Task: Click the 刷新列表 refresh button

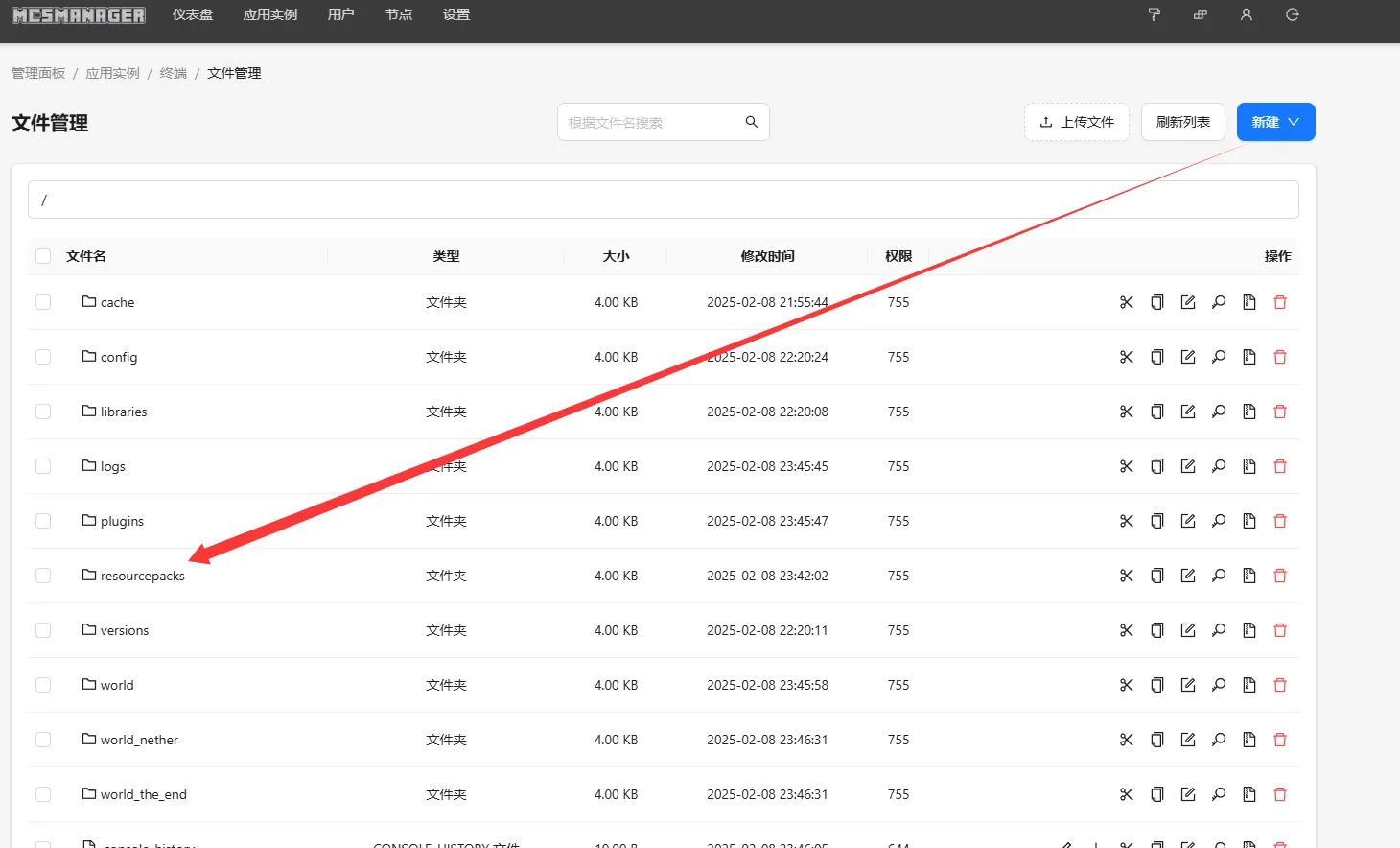Action: 1183,122
